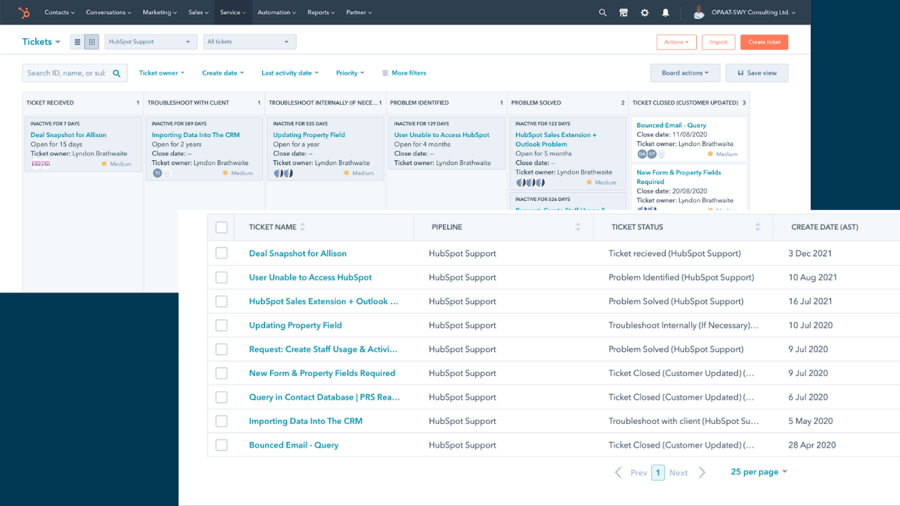Open the Create date filter
Image resolution: width=900 pixels, height=506 pixels.
pyautogui.click(x=223, y=73)
